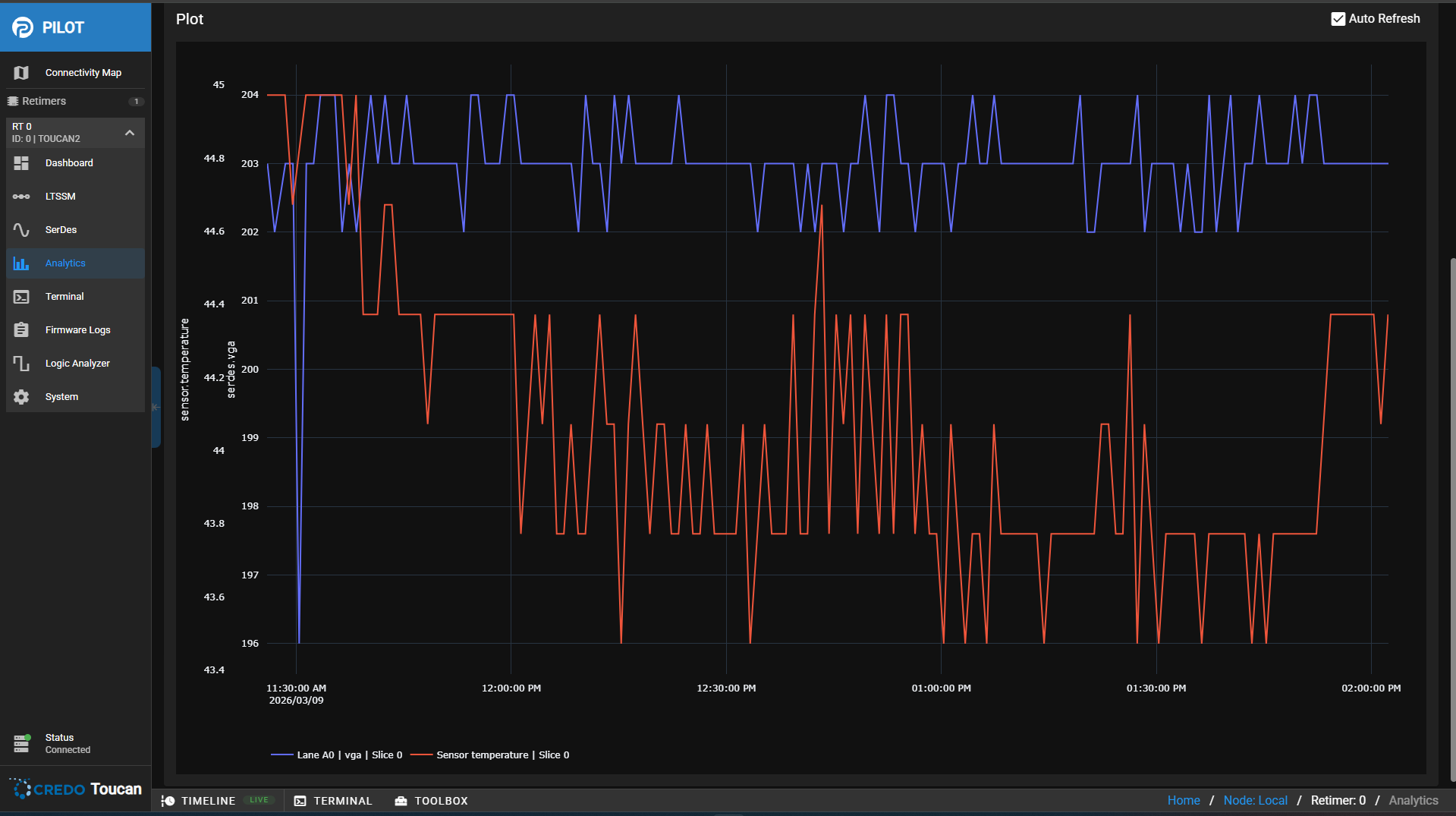Viewport: 1456px width, 816px height.
Task: Open SerDes sine wave icon
Action: click(x=21, y=230)
